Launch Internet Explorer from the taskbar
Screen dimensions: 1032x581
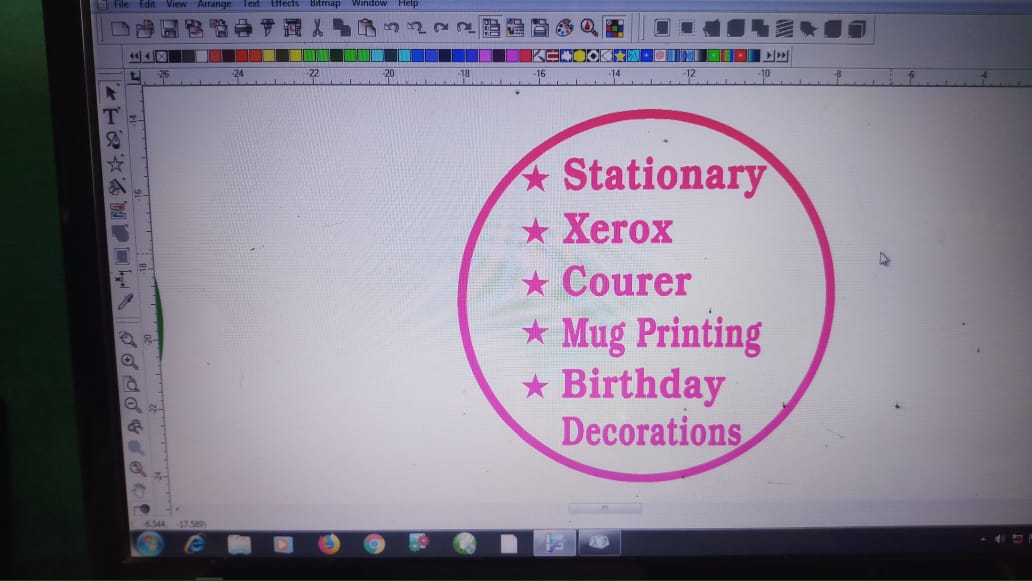194,544
